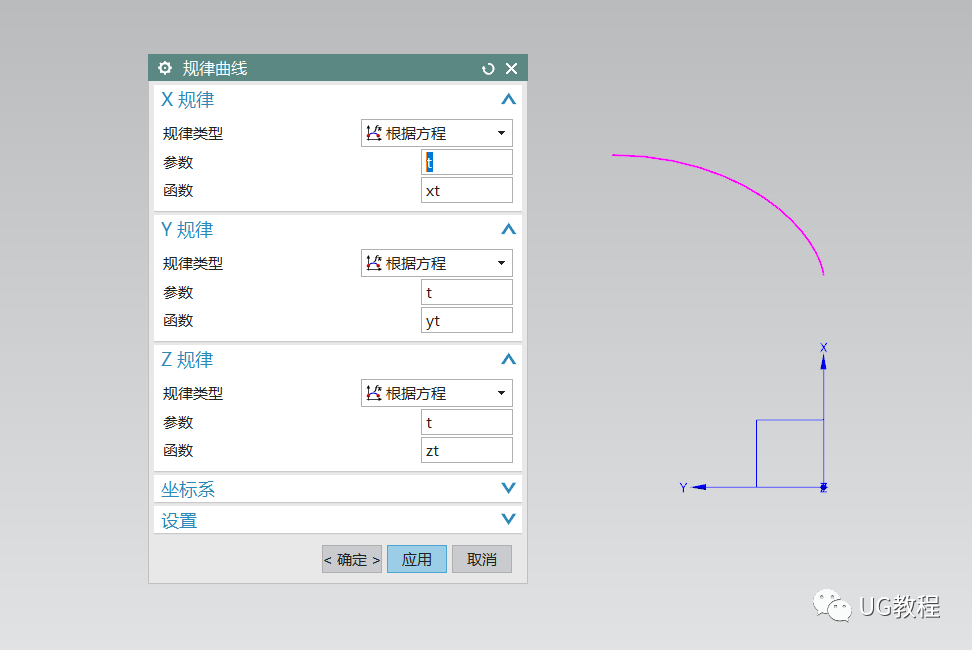This screenshot has width=972, height=650.
Task: Click the equation icon beside Z 规律 规律类型
Action: coord(376,392)
